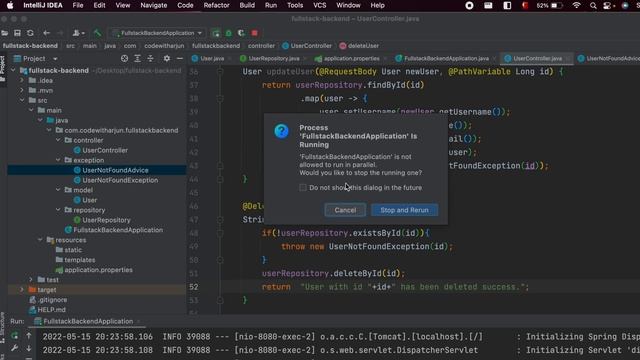Click the Save All floppy icon
This screenshot has width=640, height=360.
pos(17,33)
